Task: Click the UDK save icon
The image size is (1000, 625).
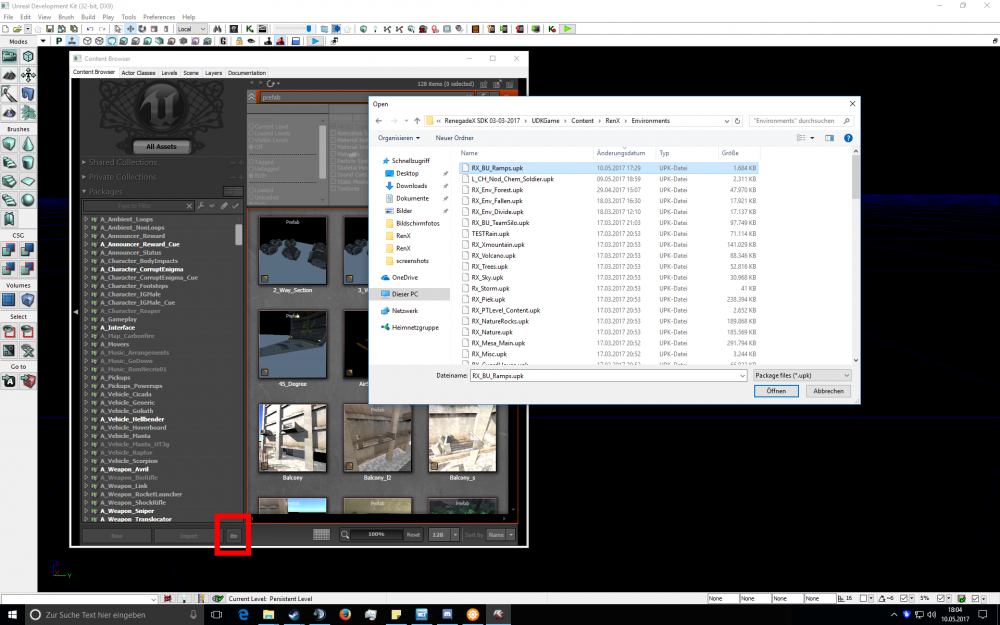Action: click(x=50, y=29)
